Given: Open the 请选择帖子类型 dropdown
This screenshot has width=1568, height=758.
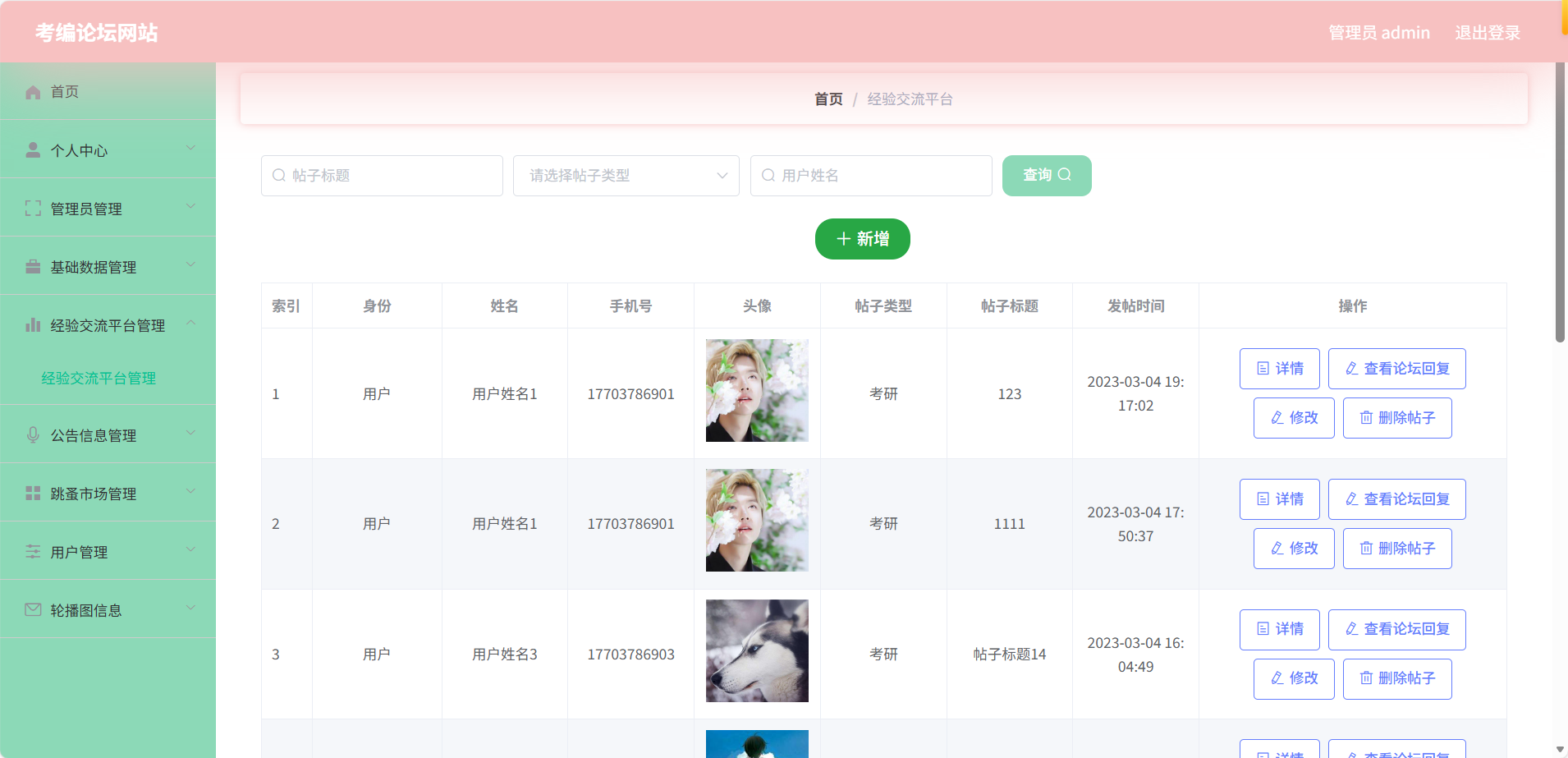Looking at the screenshot, I should pos(626,176).
